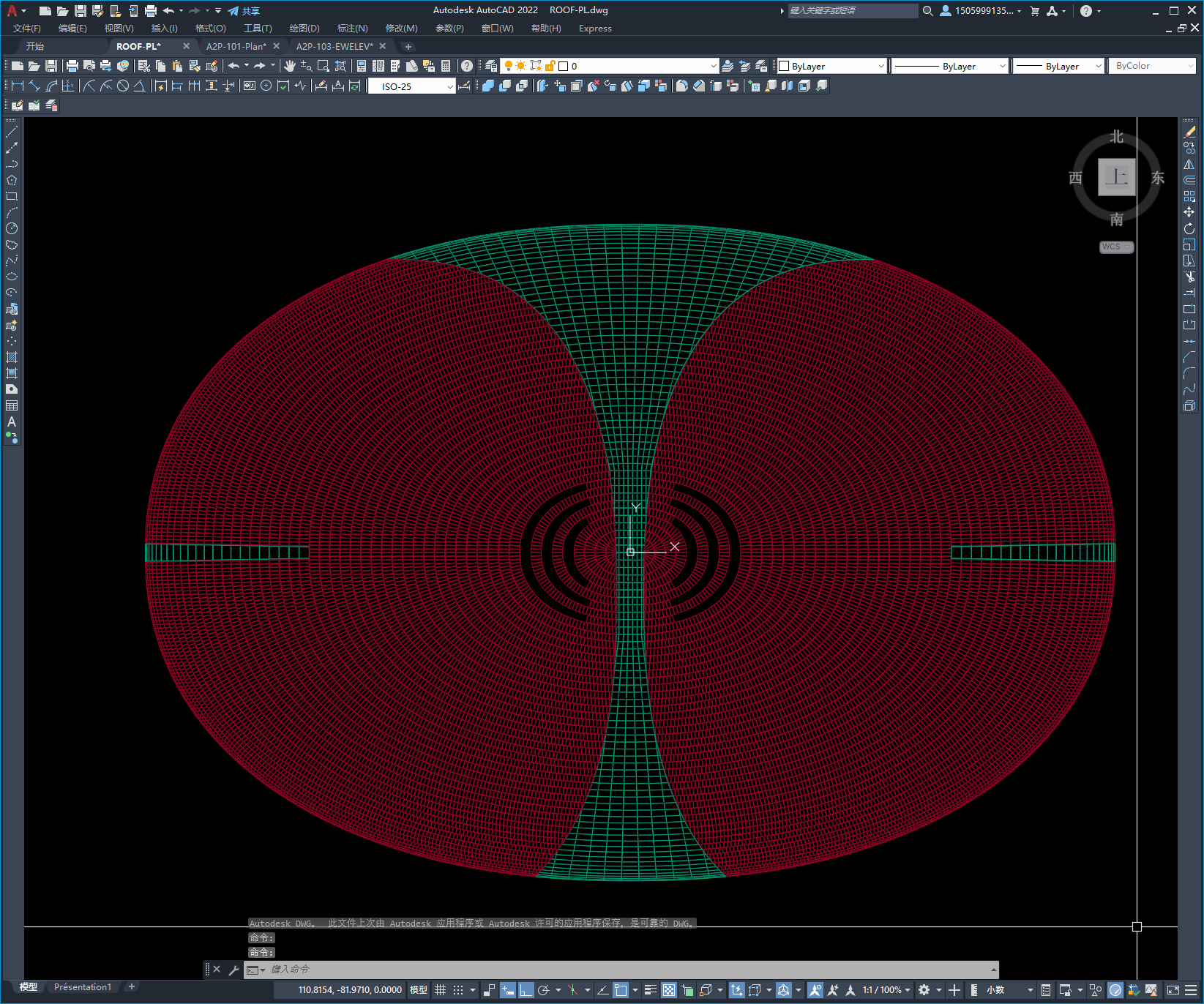Select the Polygon draw tool
Viewport: 1204px width, 1004px height.
pos(12,180)
